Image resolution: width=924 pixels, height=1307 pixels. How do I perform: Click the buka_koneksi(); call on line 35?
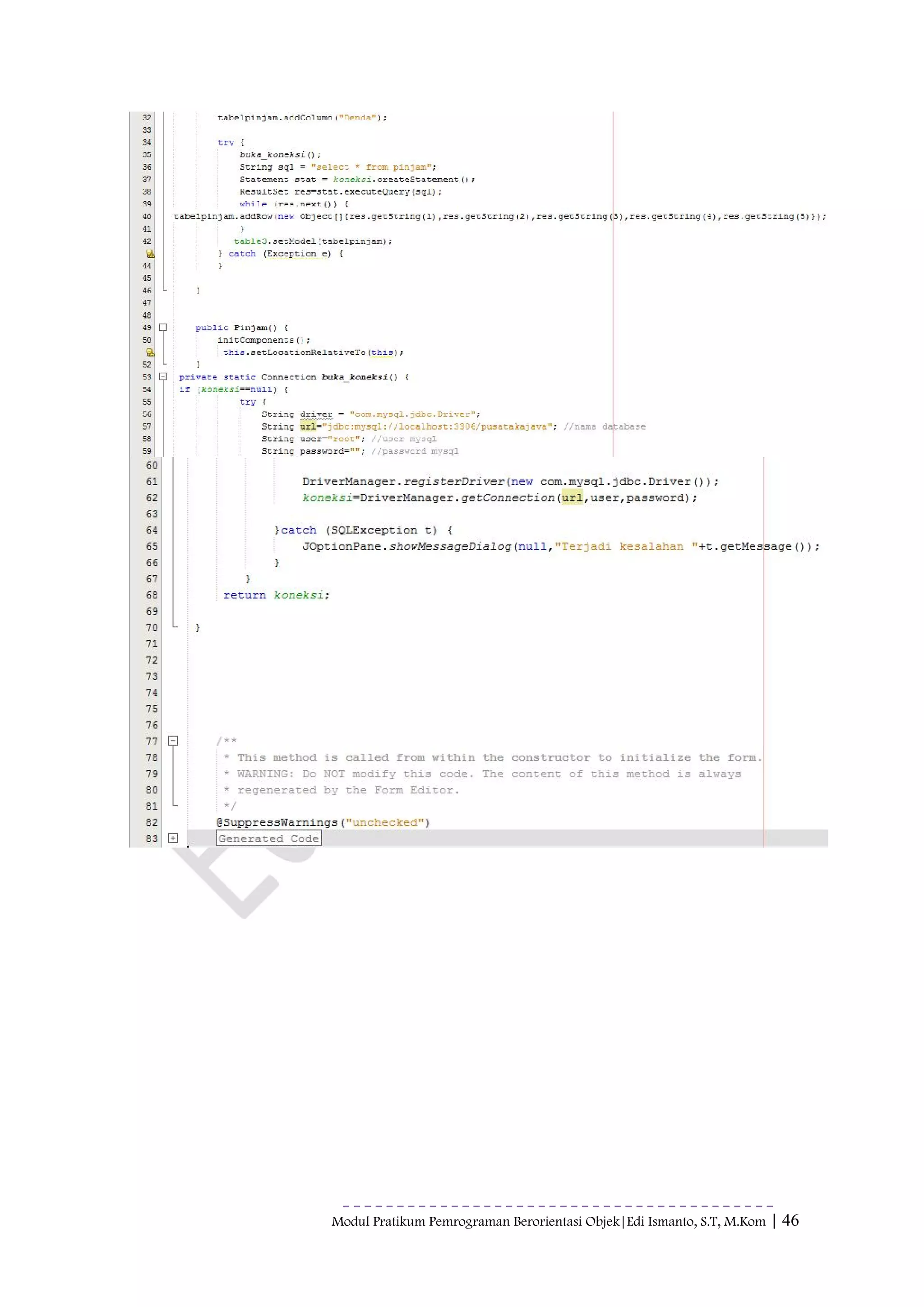tap(280, 155)
